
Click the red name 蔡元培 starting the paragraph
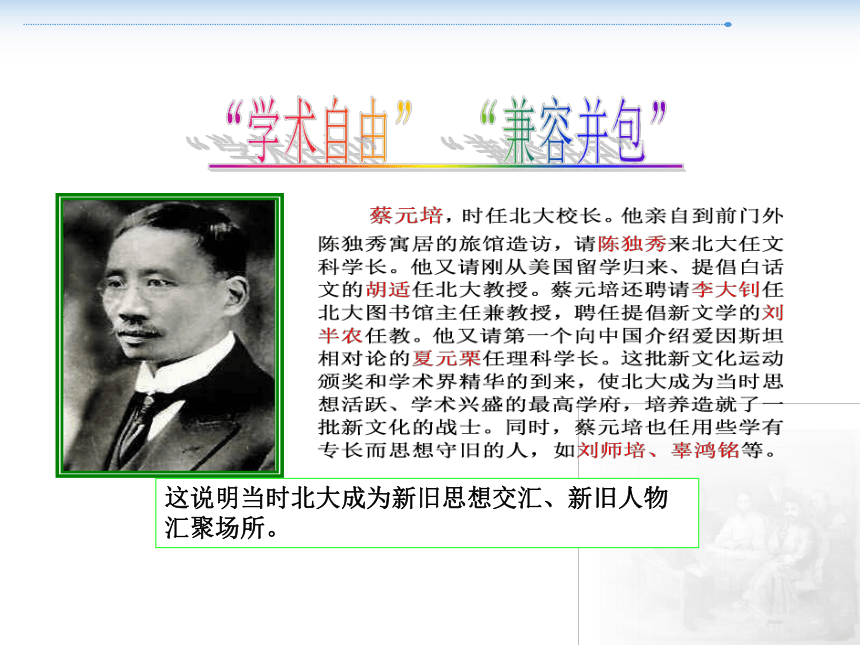[x=406, y=216]
